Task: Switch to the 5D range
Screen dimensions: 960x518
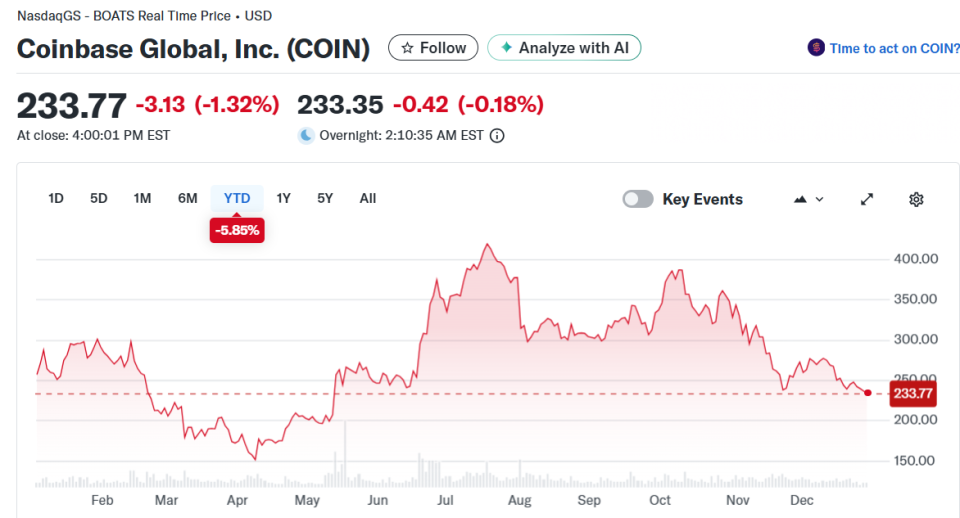Action: point(98,198)
